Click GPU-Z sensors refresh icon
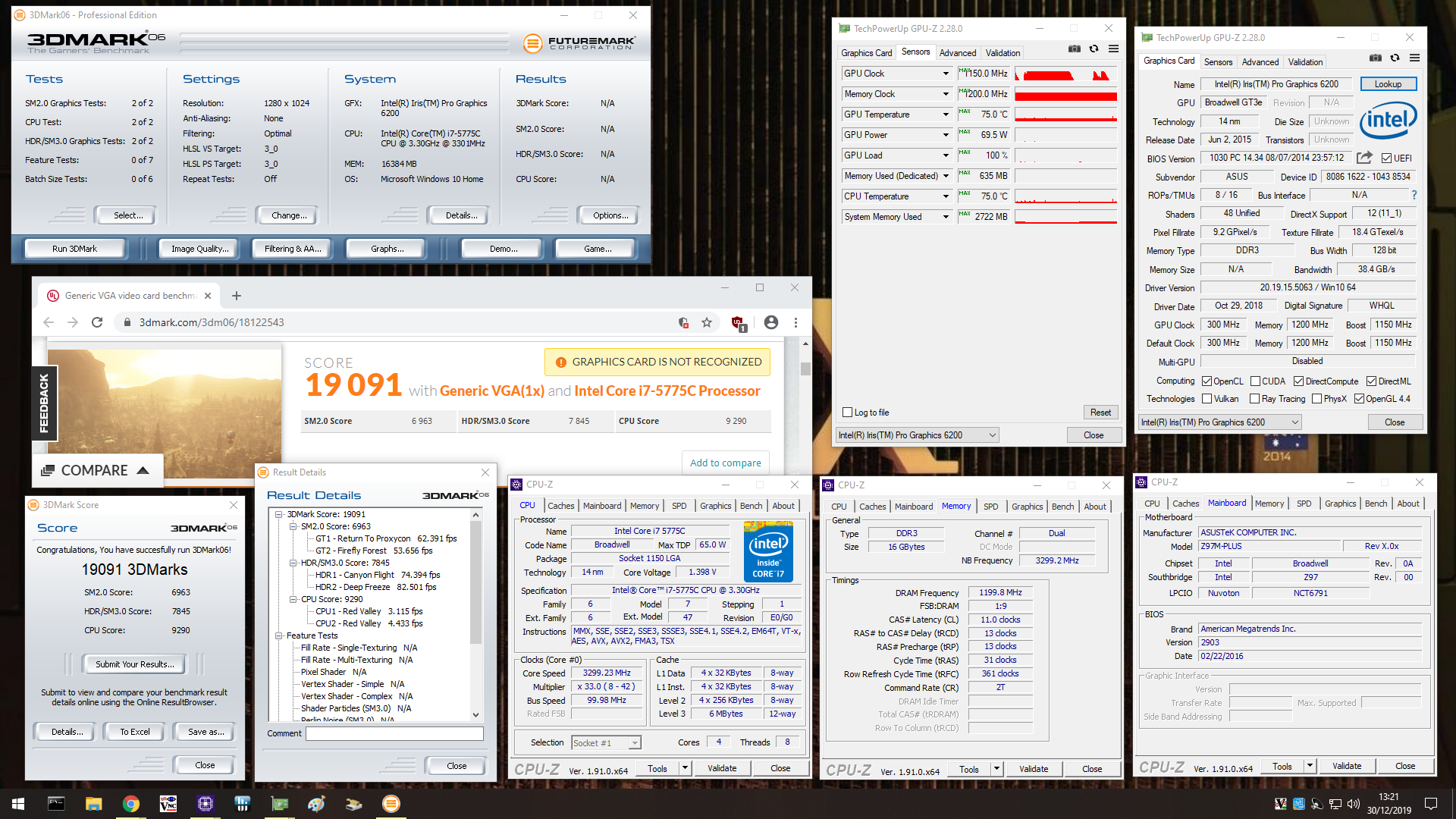 click(x=1094, y=49)
